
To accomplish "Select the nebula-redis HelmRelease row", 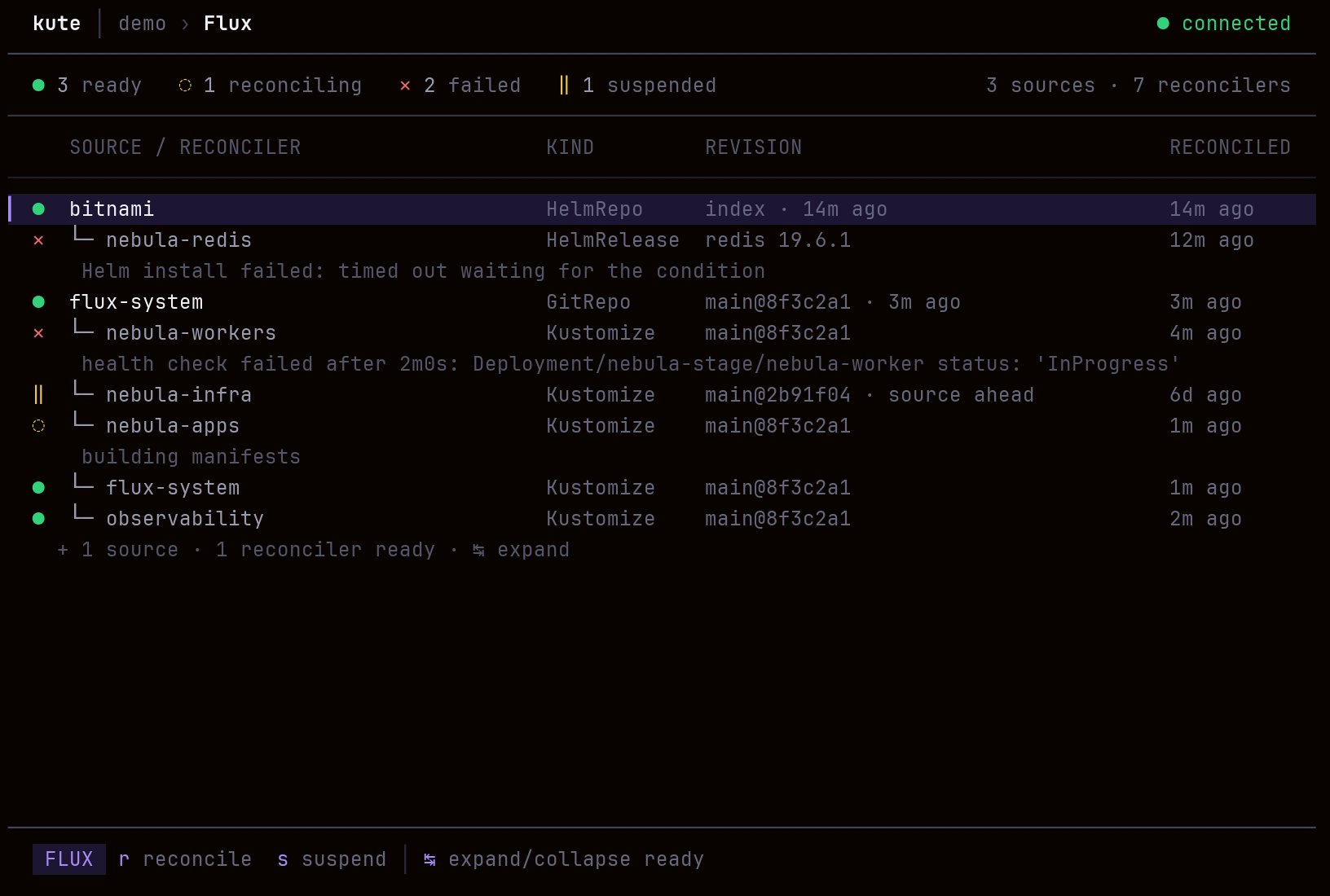I will [x=662, y=240].
